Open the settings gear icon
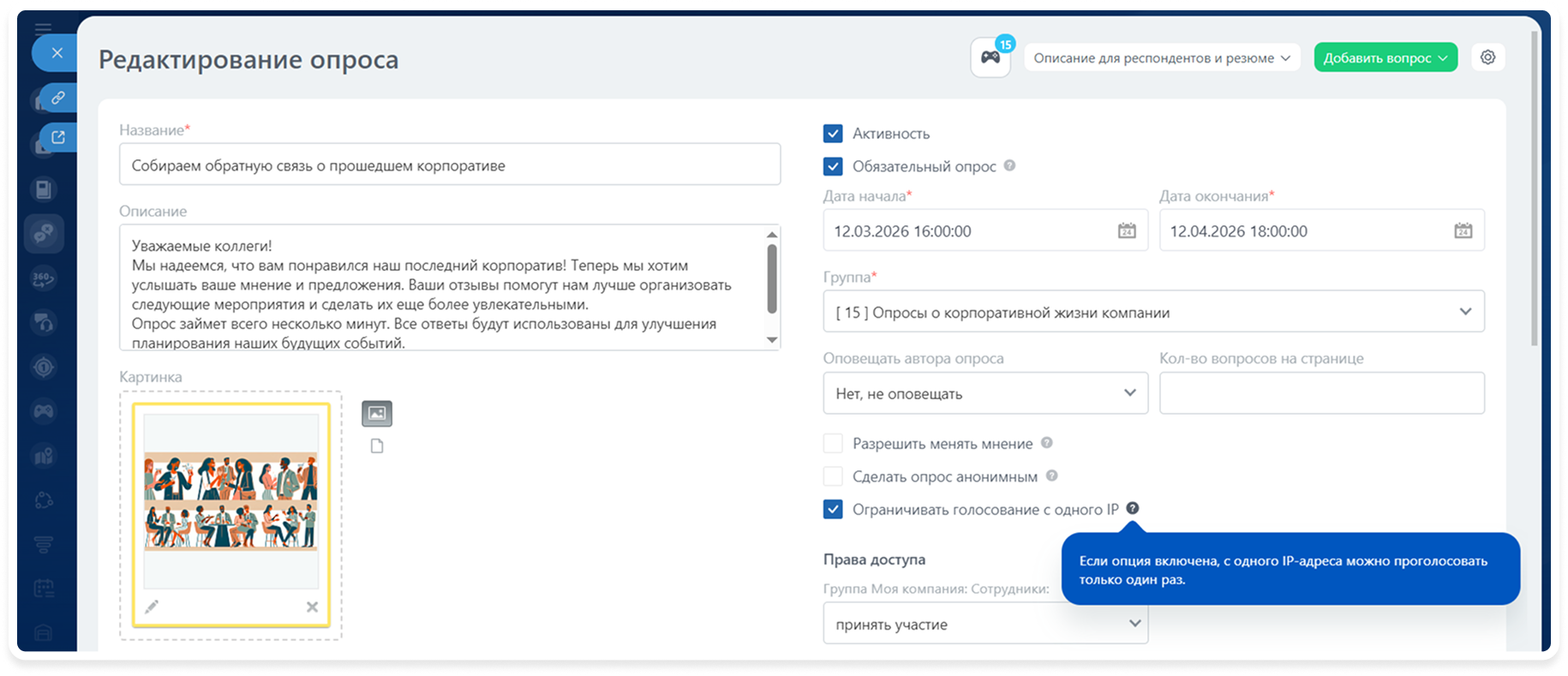 1487,57
